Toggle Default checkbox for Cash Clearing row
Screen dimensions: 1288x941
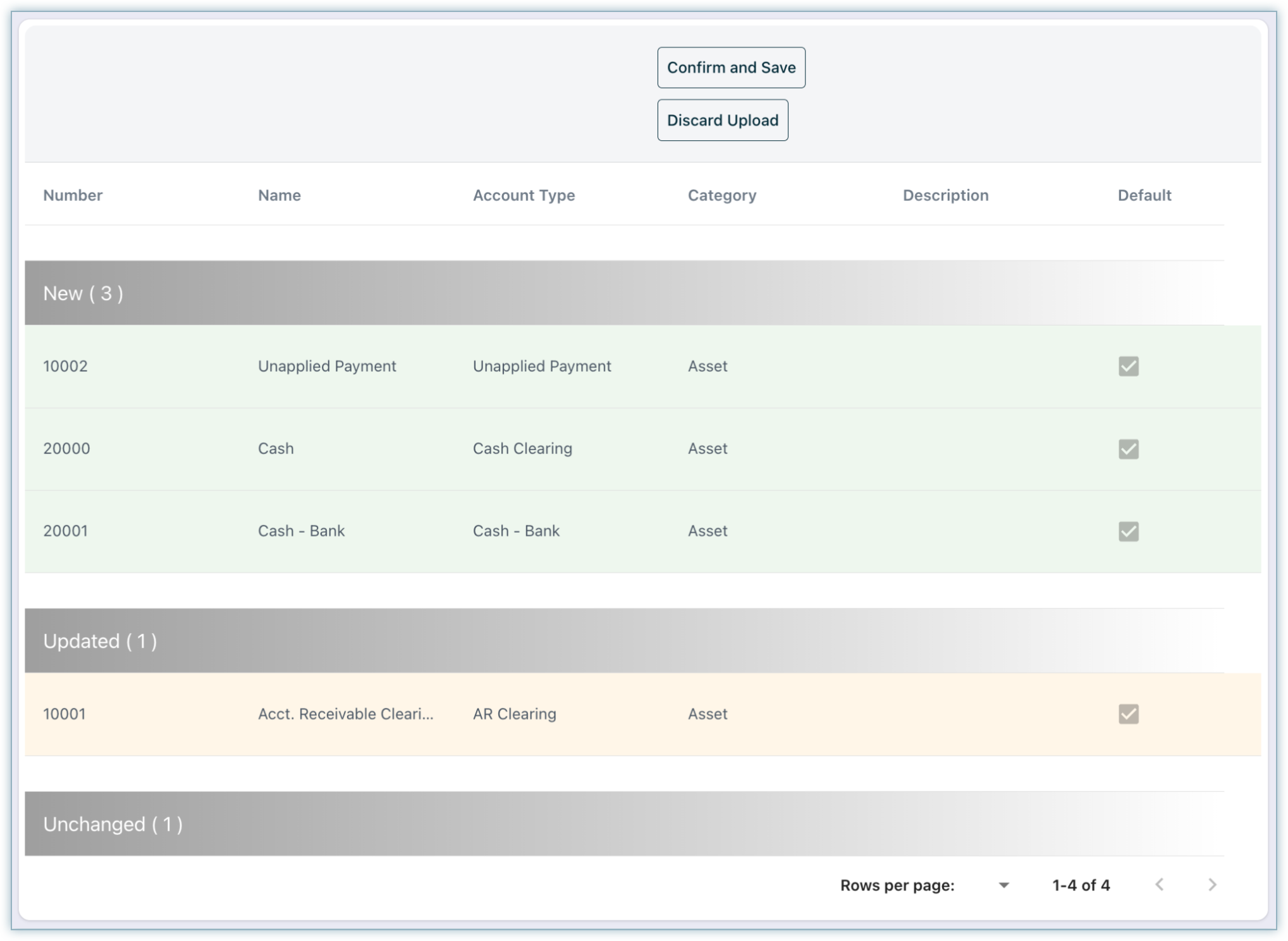pos(1128,449)
